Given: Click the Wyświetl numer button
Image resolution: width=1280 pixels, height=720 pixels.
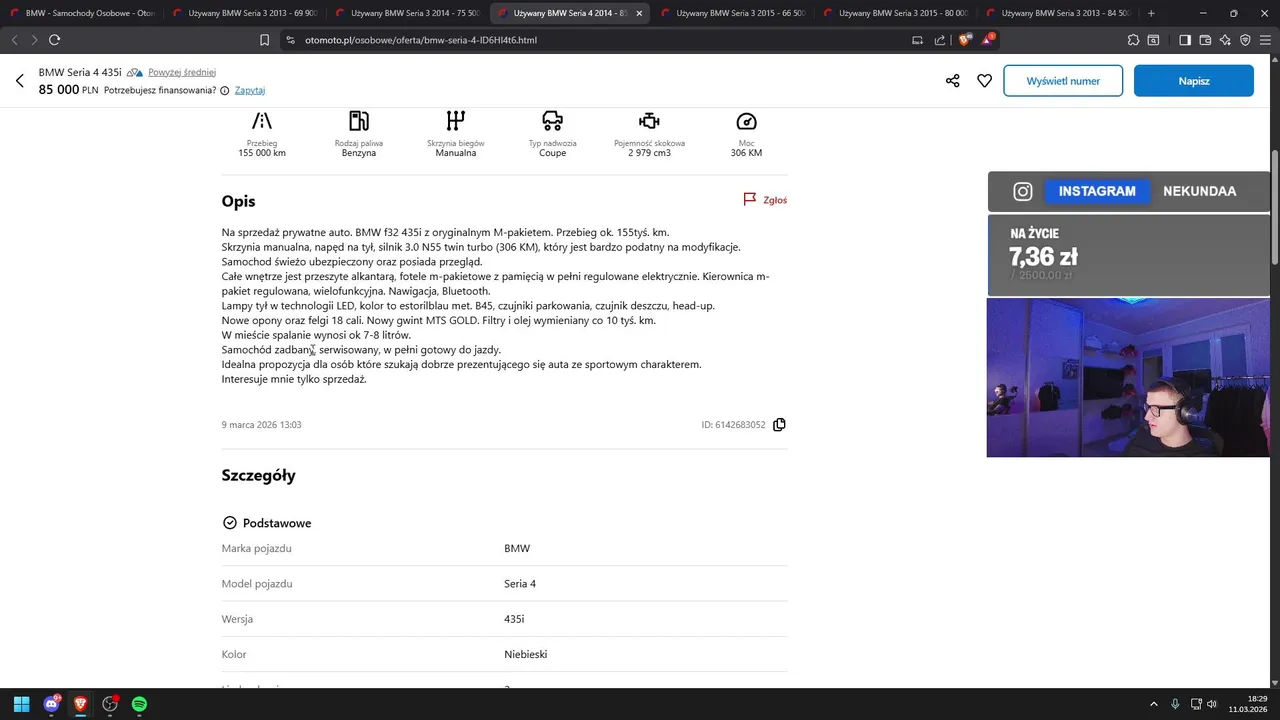Looking at the screenshot, I should tap(1063, 81).
